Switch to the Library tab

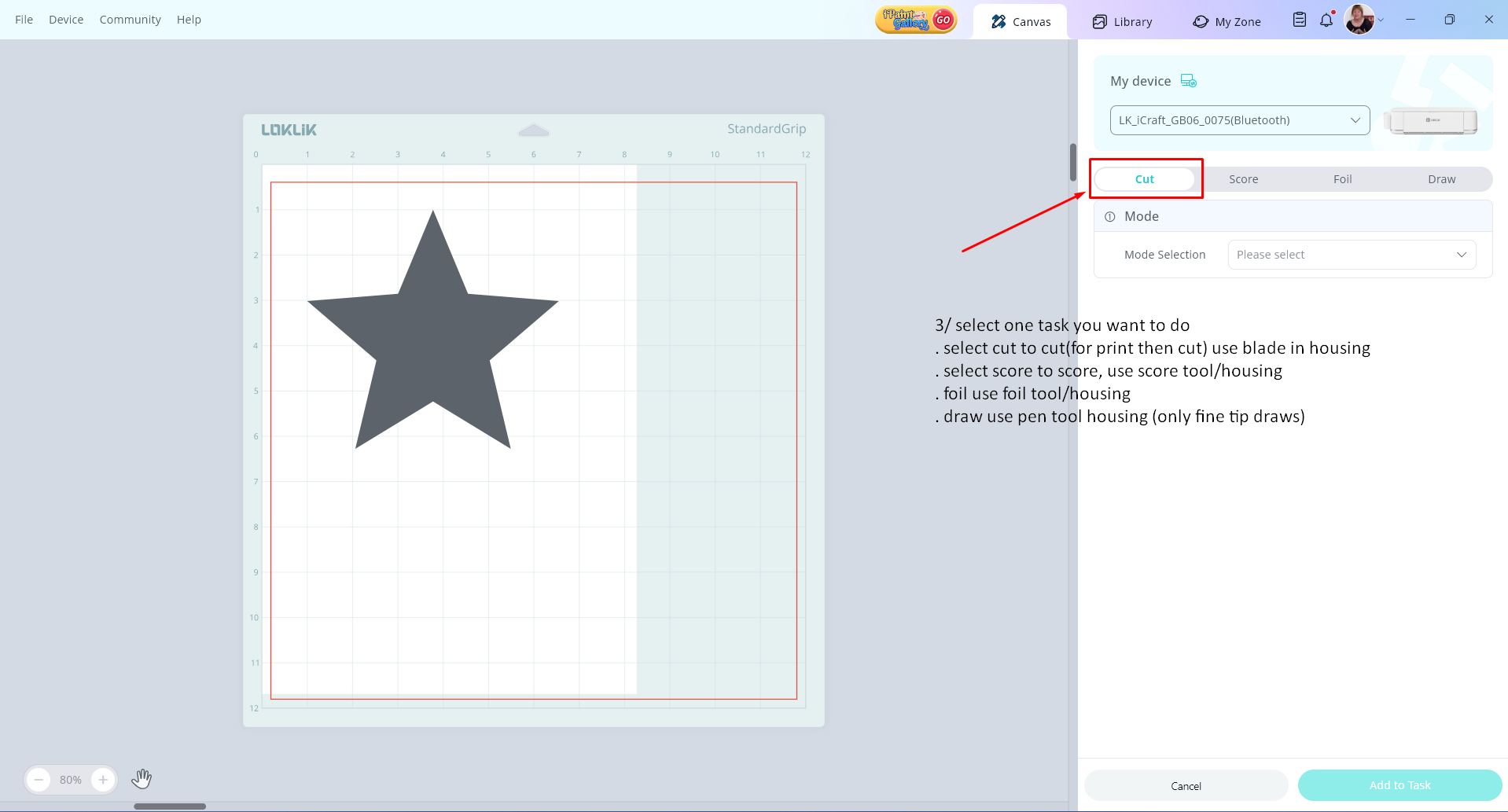1122,22
